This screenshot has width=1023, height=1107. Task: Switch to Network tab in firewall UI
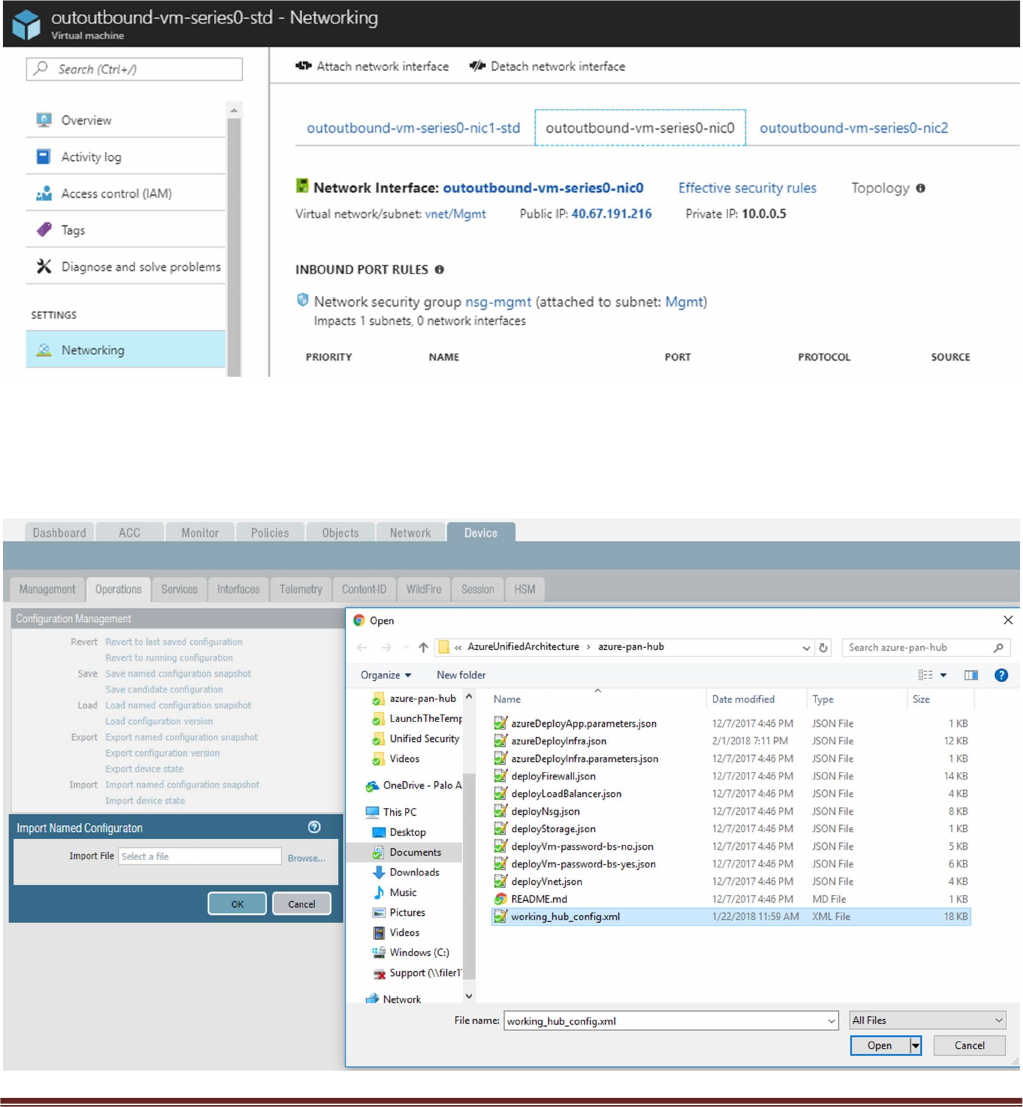tap(410, 532)
